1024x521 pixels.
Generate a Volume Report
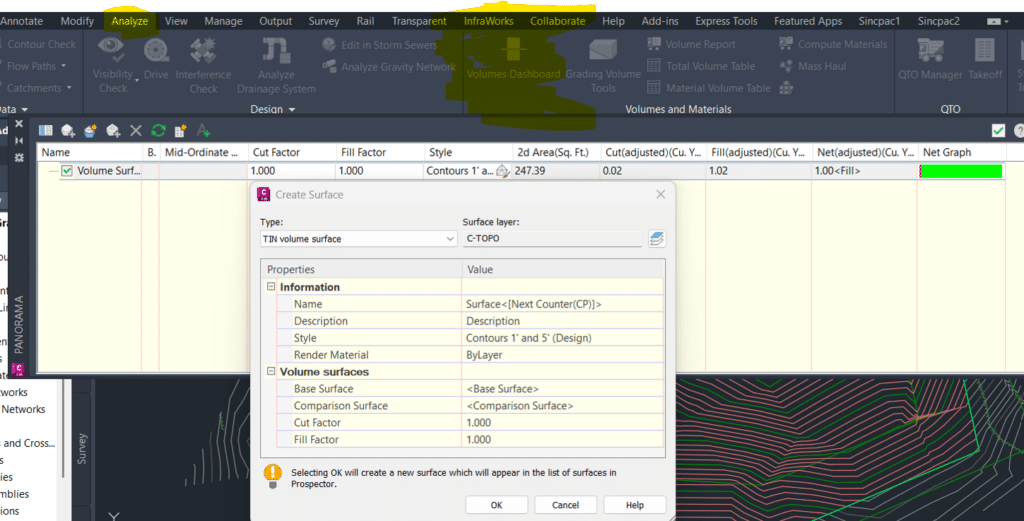coord(691,44)
